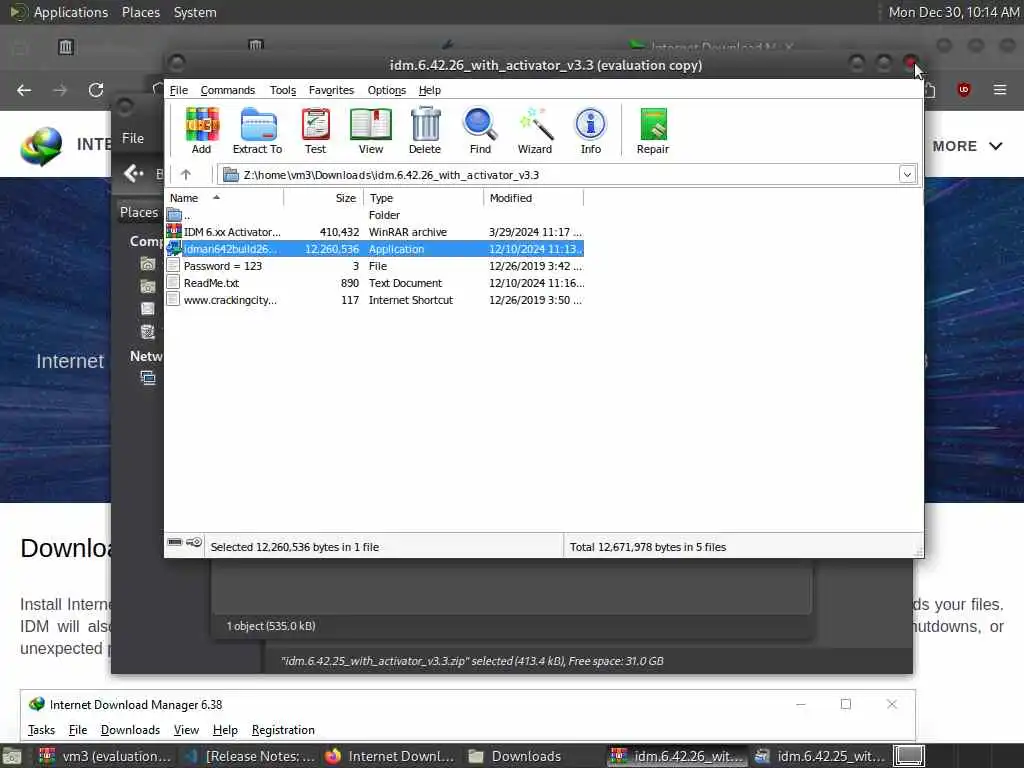Open IDM 6.38 File menu
This screenshot has width=1024, height=768.
coord(78,730)
